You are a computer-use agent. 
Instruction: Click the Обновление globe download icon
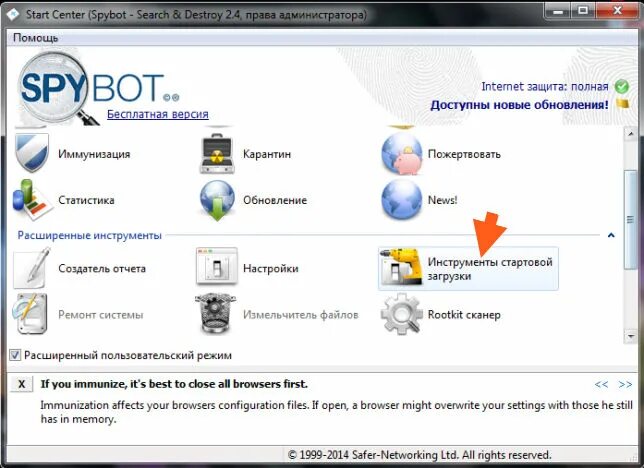tap(217, 201)
